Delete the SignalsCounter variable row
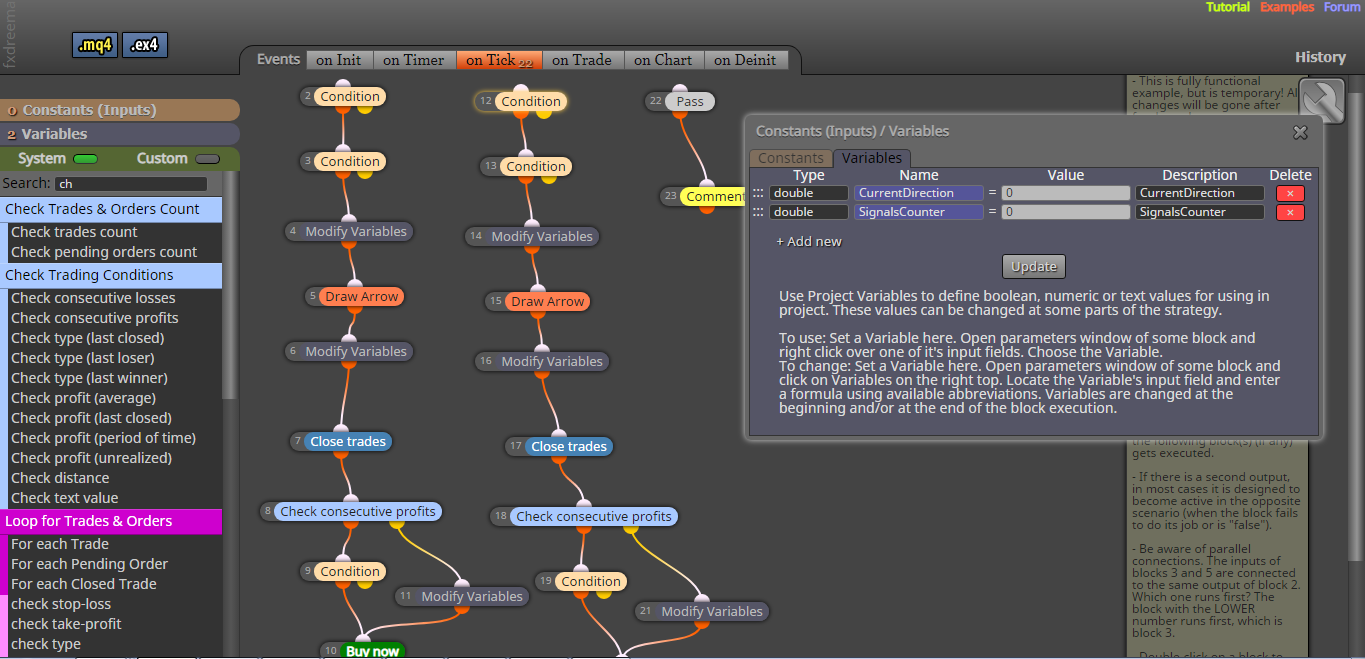Image resolution: width=1365 pixels, height=659 pixels. [1290, 212]
